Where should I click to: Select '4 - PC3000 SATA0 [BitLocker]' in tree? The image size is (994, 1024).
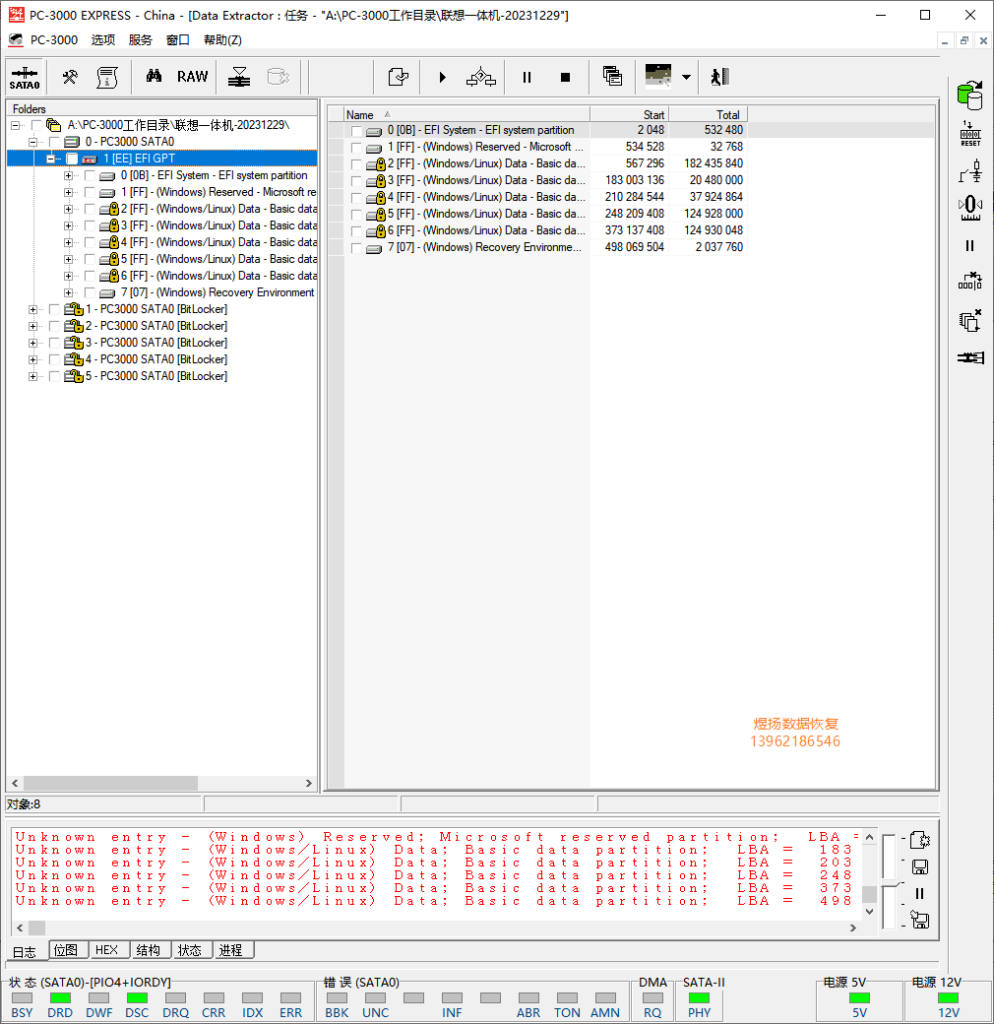pyautogui.click(x=156, y=359)
